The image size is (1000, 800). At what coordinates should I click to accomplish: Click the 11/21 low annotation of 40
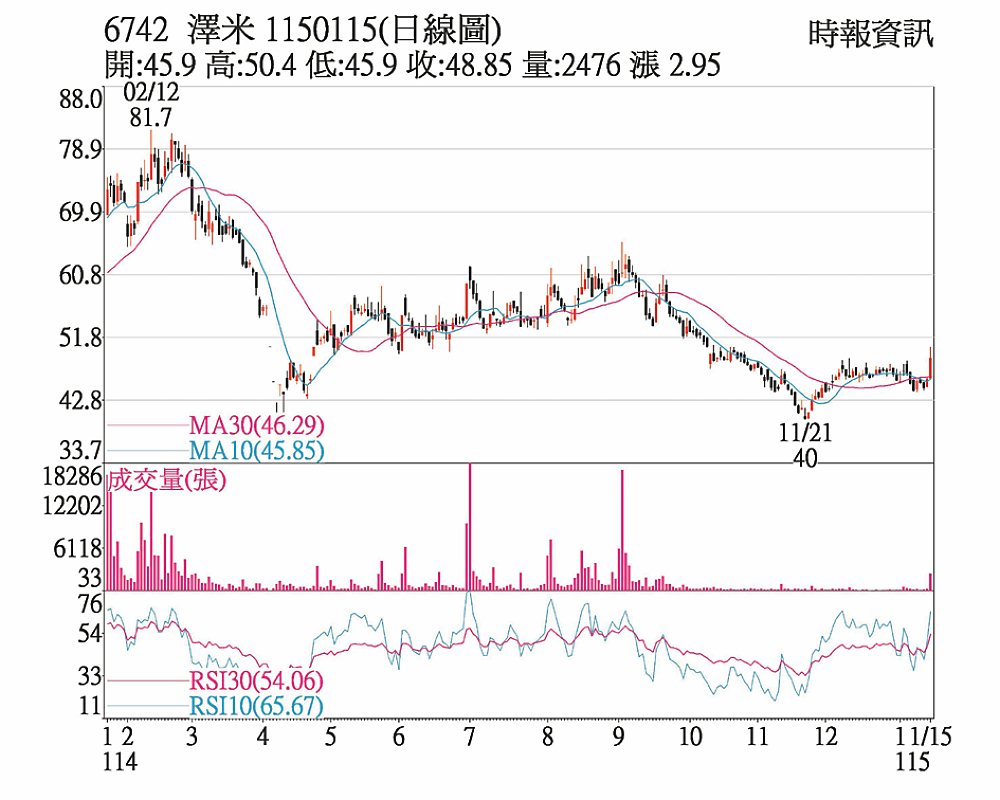coord(806,447)
